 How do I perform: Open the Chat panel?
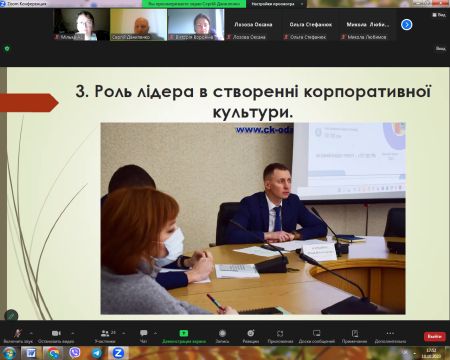click(x=144, y=333)
